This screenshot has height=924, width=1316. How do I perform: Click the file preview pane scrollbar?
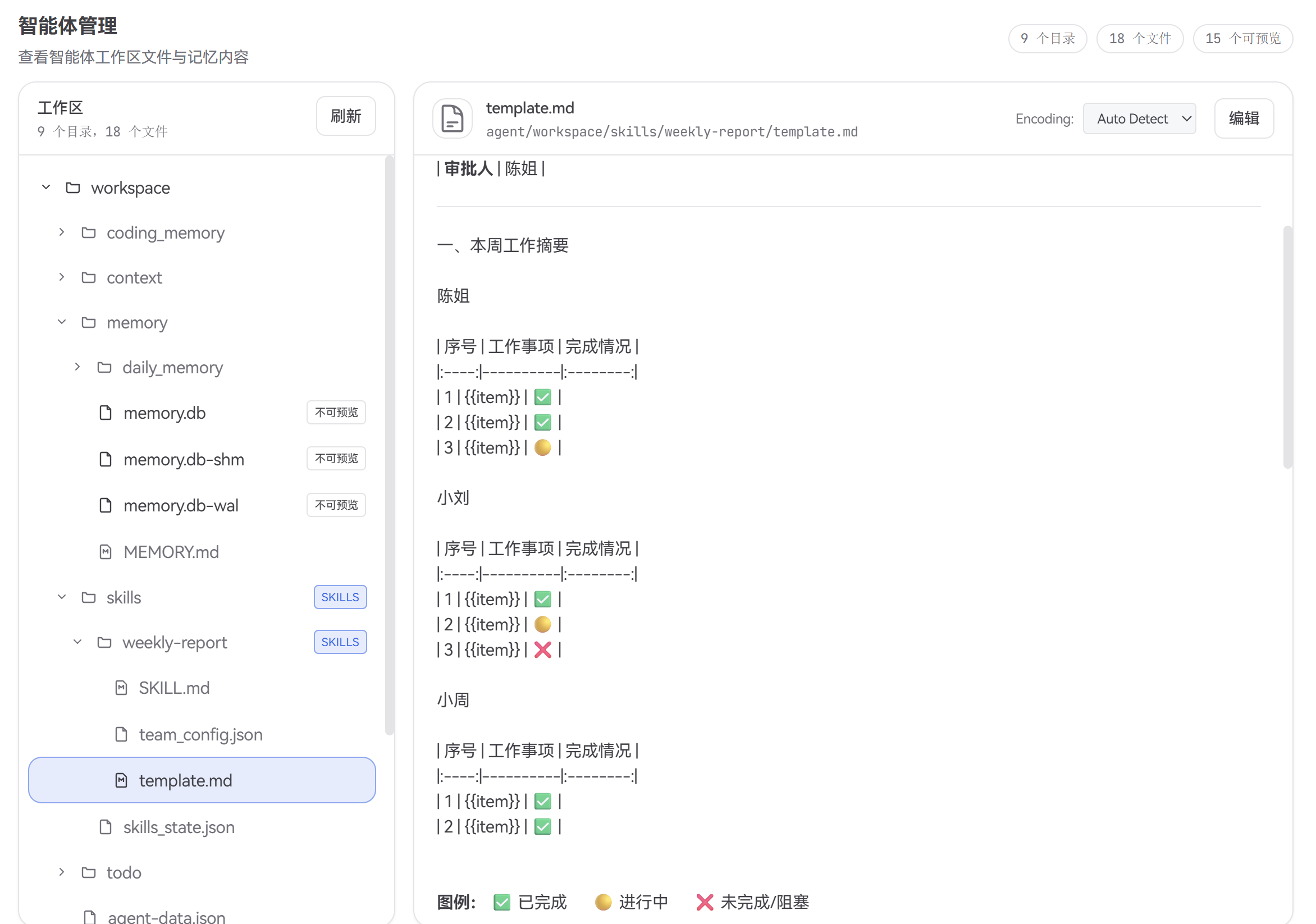point(1287,347)
